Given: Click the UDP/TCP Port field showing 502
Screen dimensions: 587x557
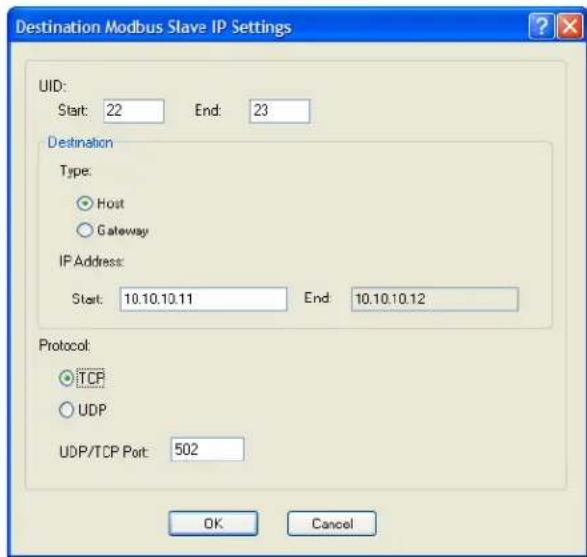Looking at the screenshot, I should (x=207, y=449).
